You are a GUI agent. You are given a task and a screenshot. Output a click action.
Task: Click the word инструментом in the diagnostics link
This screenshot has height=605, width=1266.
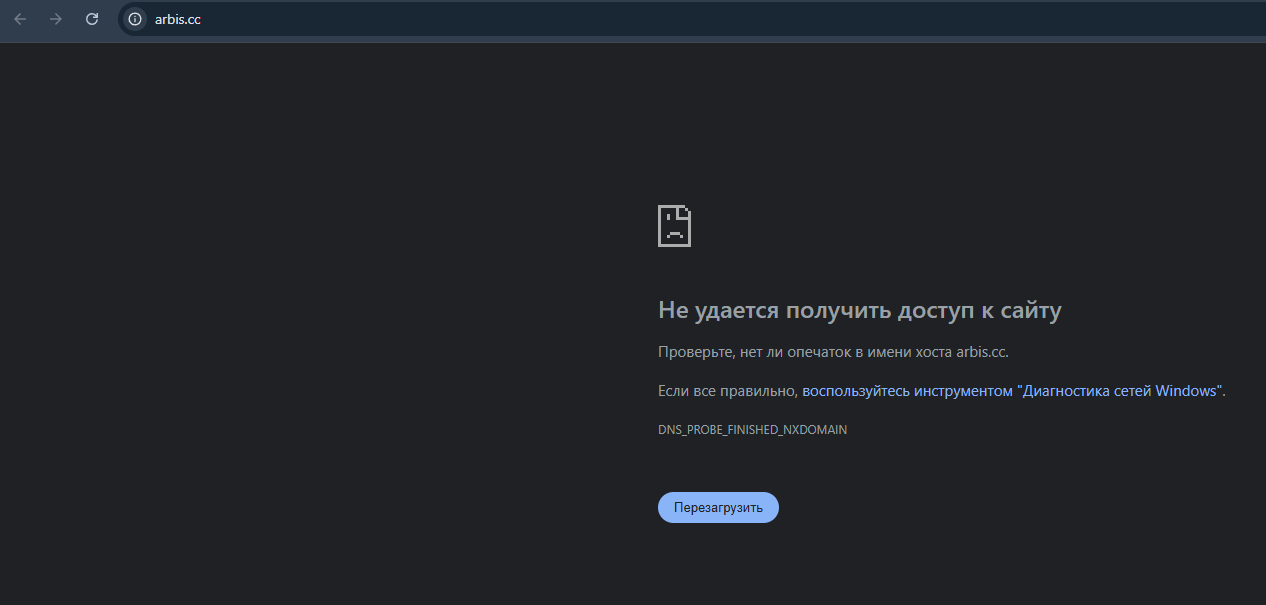tap(963, 391)
